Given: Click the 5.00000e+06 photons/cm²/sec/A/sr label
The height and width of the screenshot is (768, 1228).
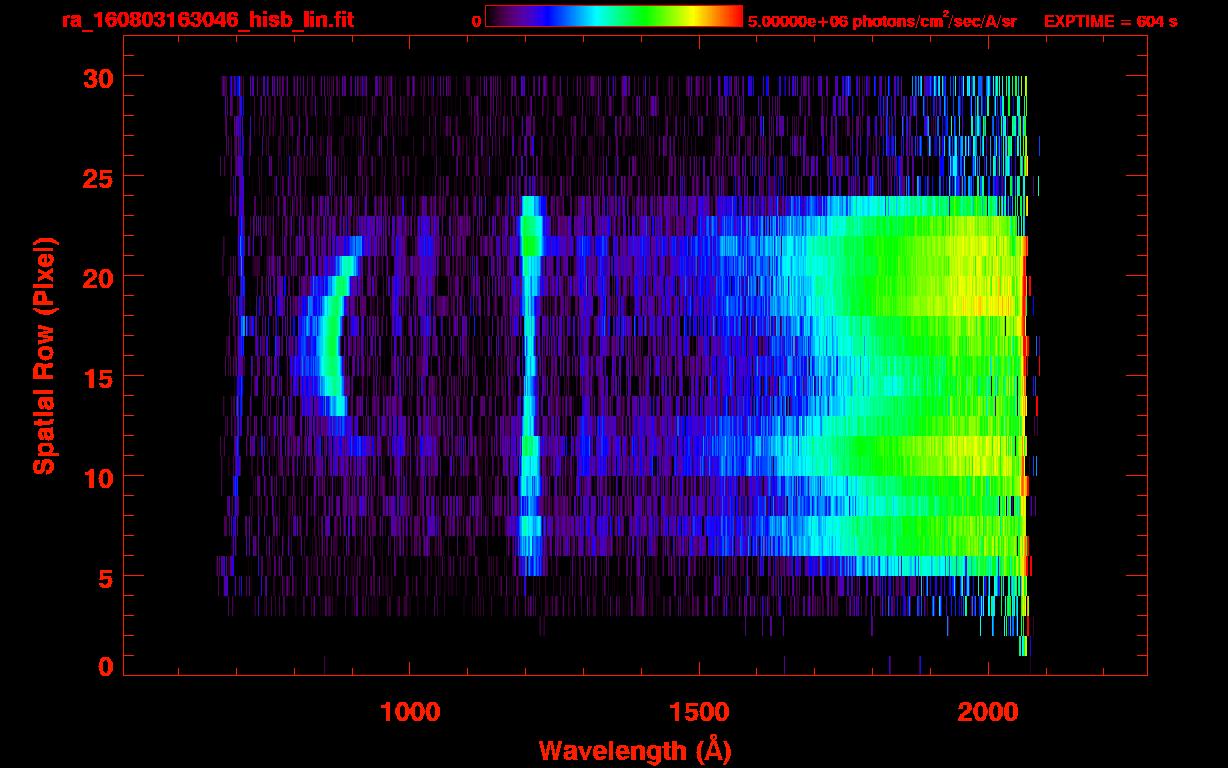Looking at the screenshot, I should (x=882, y=20).
